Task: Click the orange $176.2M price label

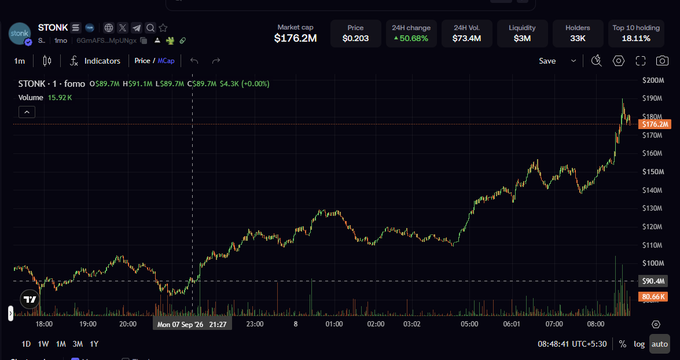Action: (654, 124)
